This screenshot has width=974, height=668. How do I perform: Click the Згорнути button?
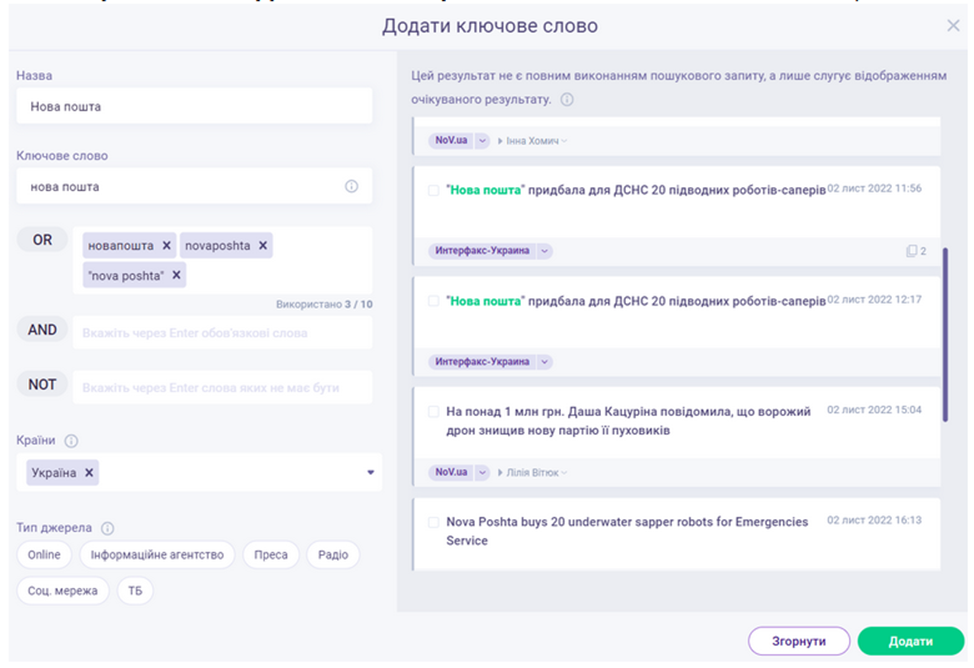point(798,641)
